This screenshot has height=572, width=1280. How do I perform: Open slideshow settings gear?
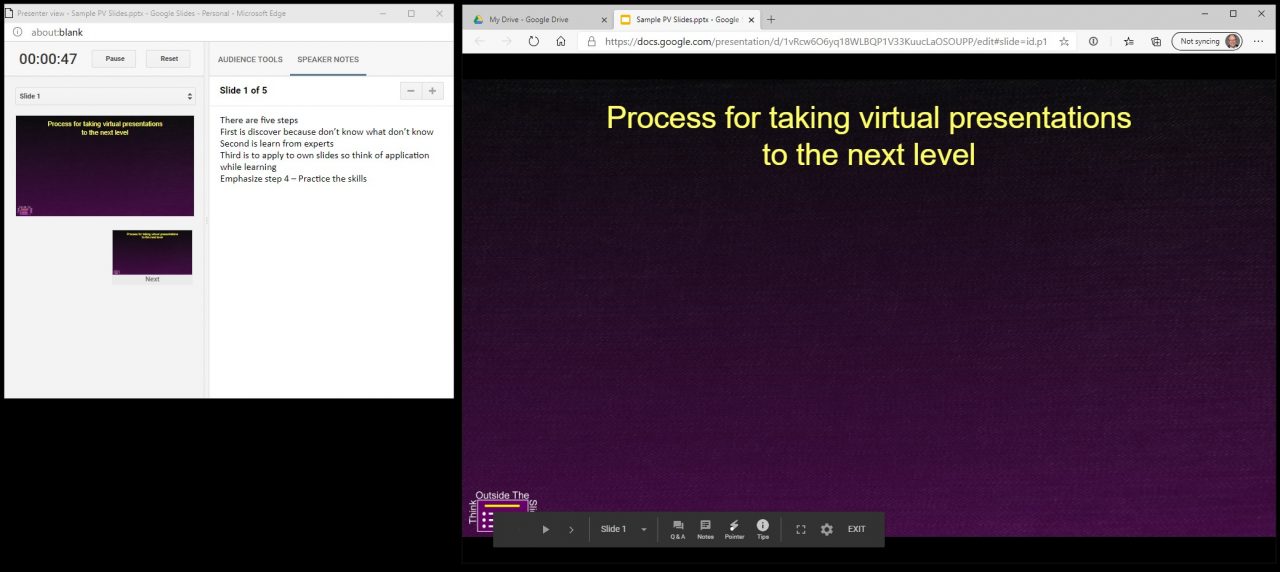[826, 529]
